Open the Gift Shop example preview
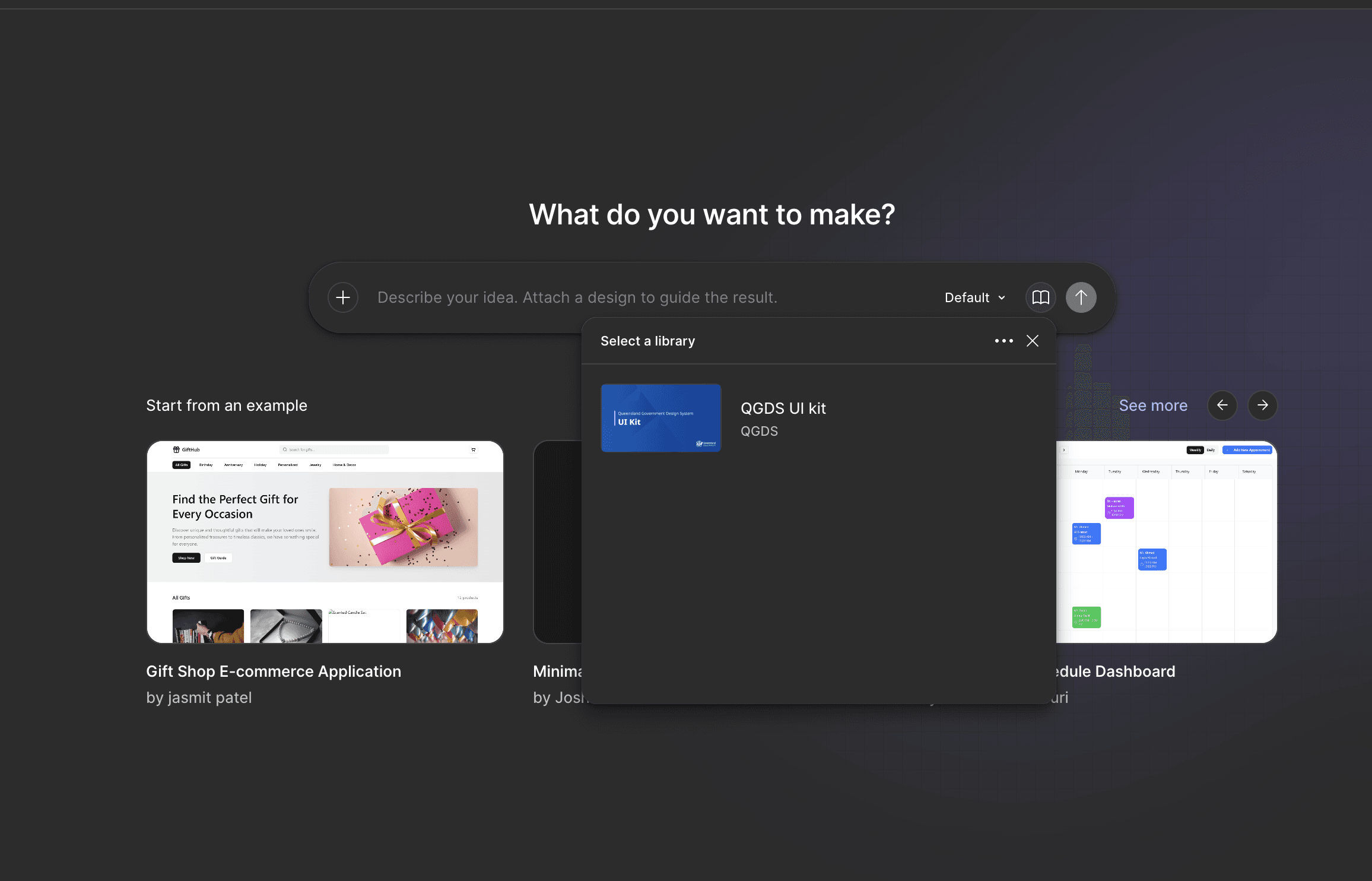Image resolution: width=1372 pixels, height=881 pixels. pos(325,541)
